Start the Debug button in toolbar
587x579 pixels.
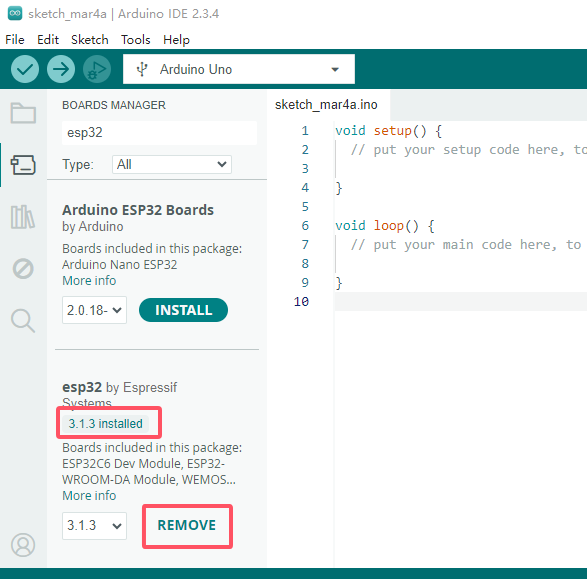click(x=97, y=69)
